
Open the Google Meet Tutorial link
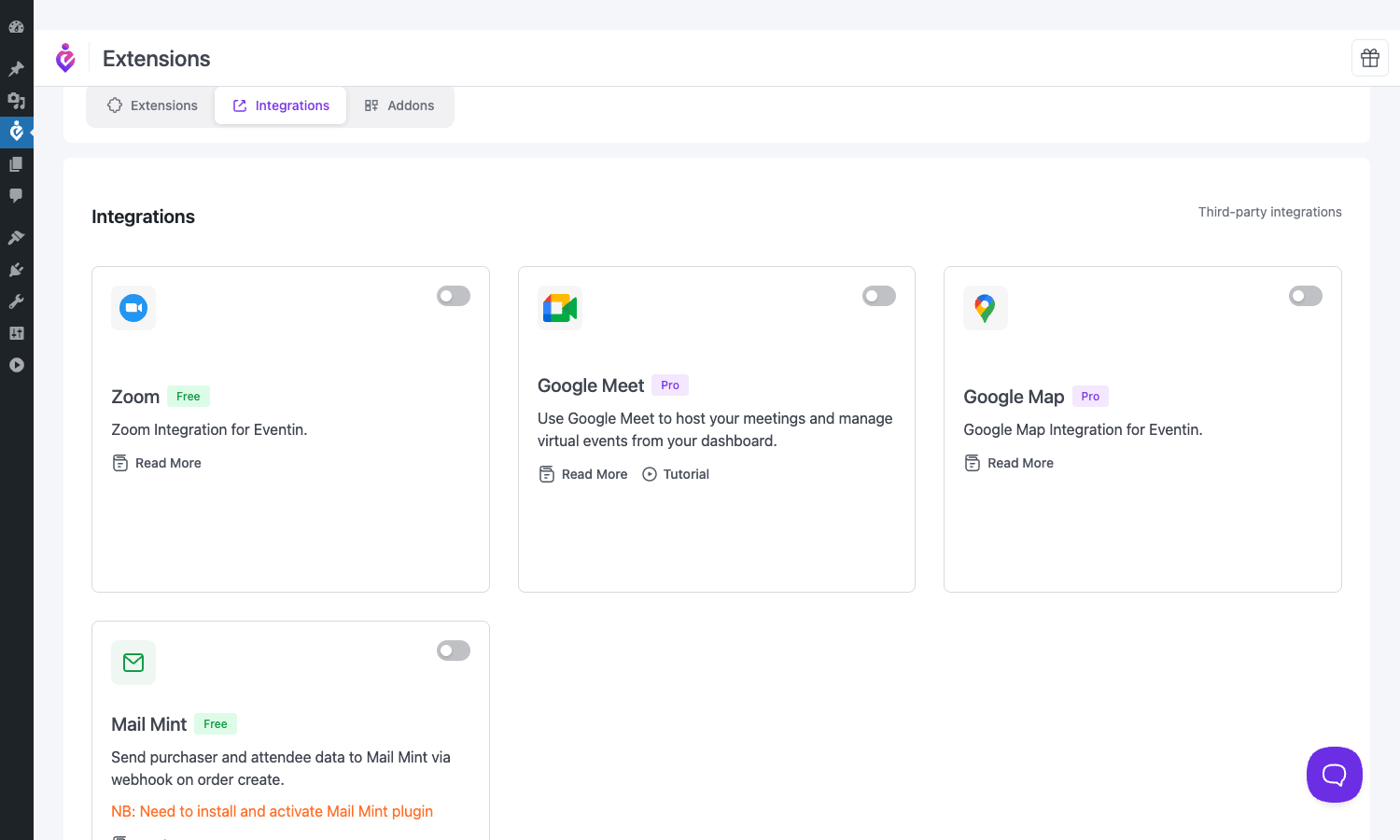676,474
